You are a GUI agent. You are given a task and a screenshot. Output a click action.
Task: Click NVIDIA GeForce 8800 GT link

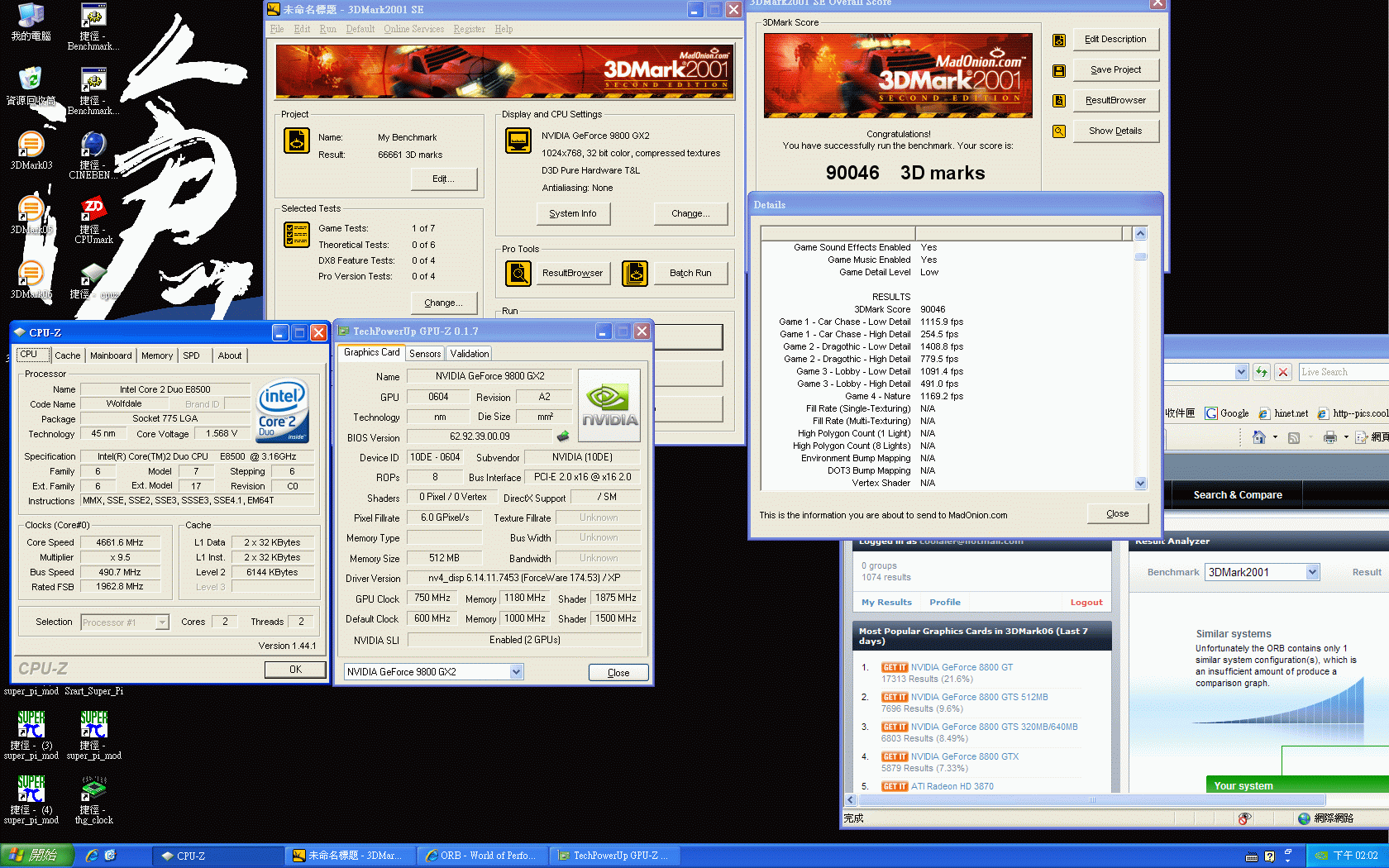962,667
